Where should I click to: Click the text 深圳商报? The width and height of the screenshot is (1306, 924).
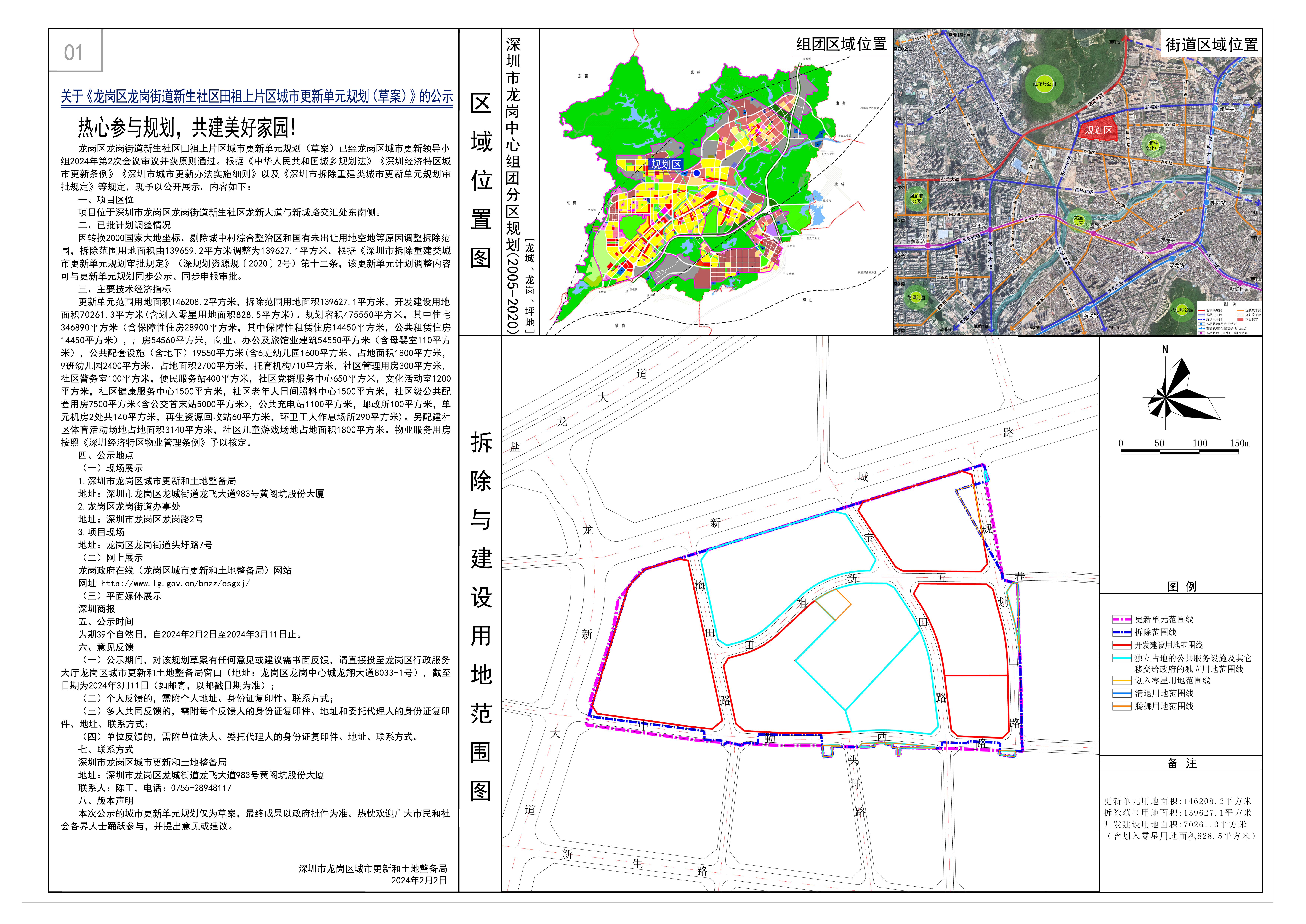click(97, 609)
